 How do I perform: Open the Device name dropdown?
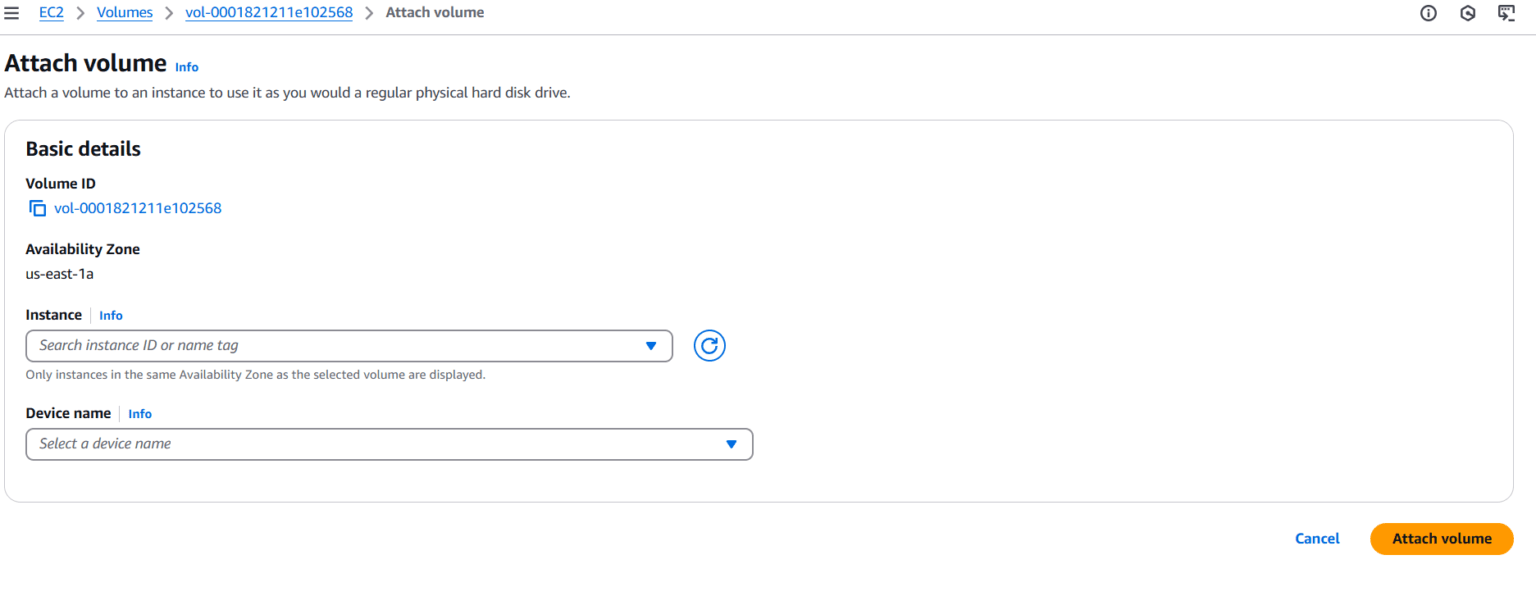pos(731,444)
